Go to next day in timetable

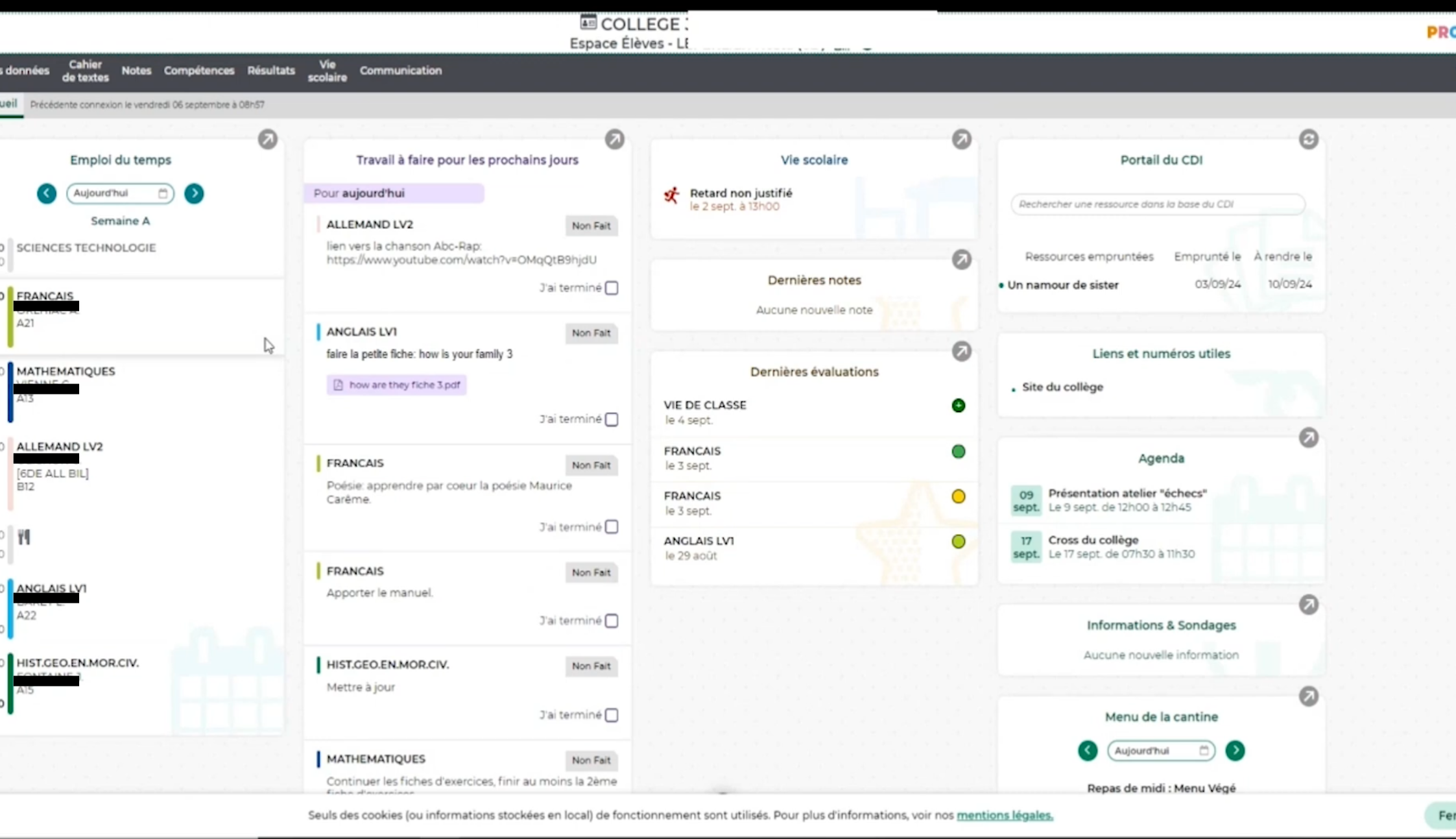(194, 193)
